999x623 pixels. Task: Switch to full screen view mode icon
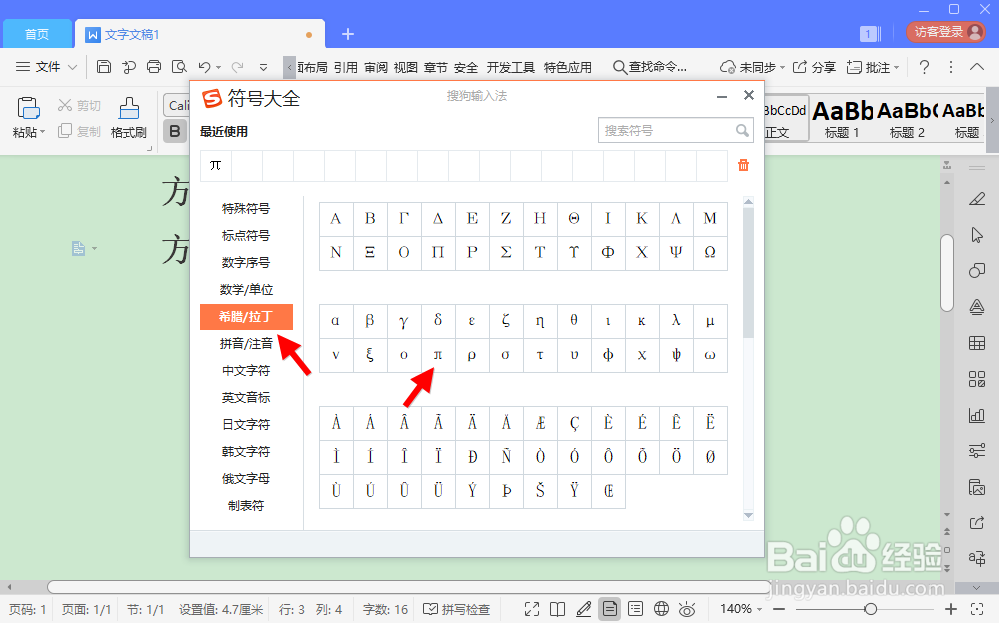[531, 608]
